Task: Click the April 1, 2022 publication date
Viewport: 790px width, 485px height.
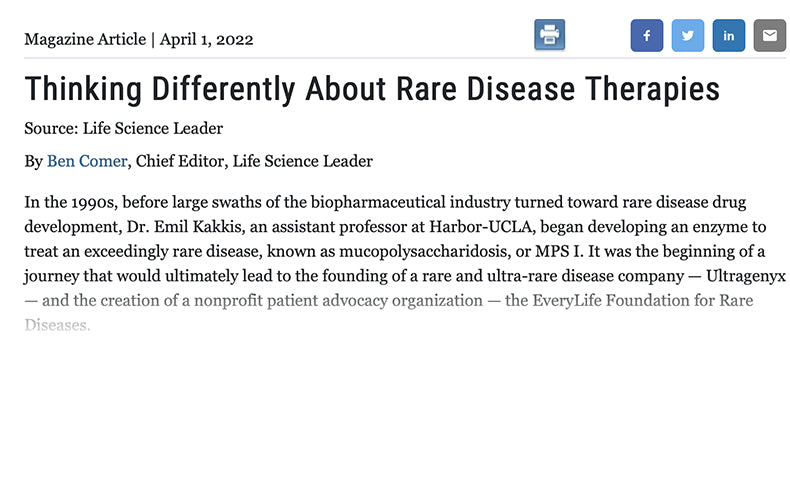Action: pyautogui.click(x=206, y=40)
